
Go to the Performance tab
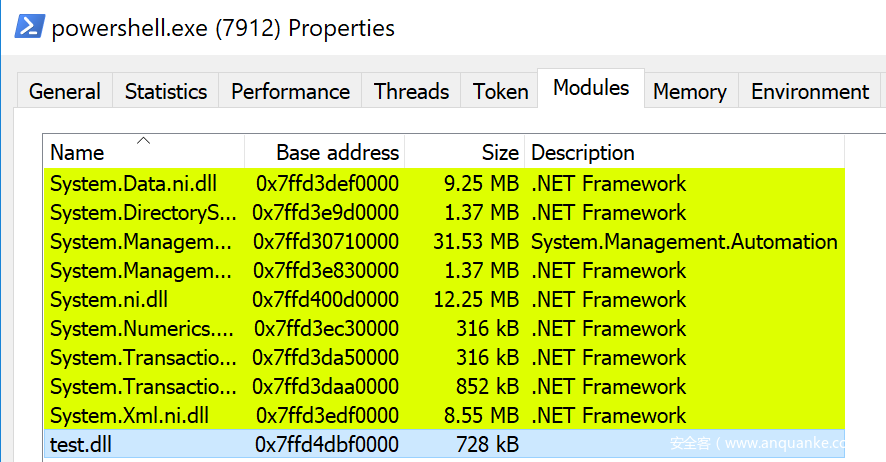click(x=290, y=92)
